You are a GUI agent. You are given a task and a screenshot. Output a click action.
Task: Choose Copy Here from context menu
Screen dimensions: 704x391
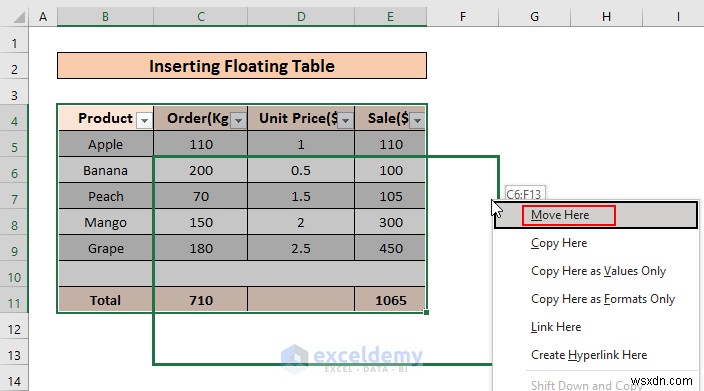point(596,243)
